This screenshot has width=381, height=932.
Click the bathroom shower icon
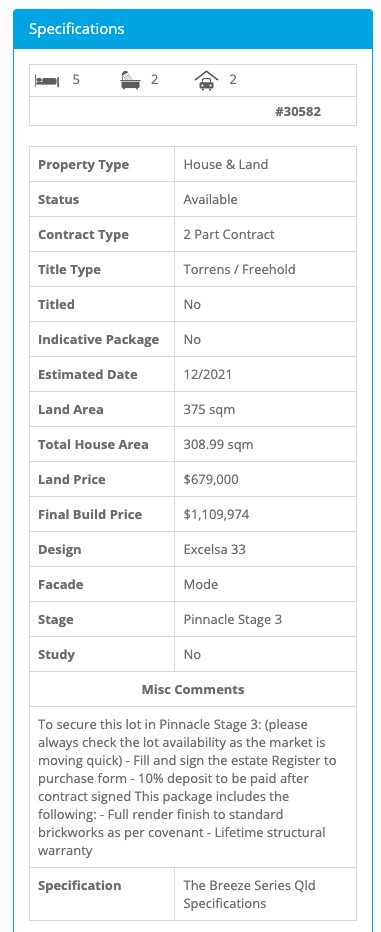pyautogui.click(x=130, y=80)
